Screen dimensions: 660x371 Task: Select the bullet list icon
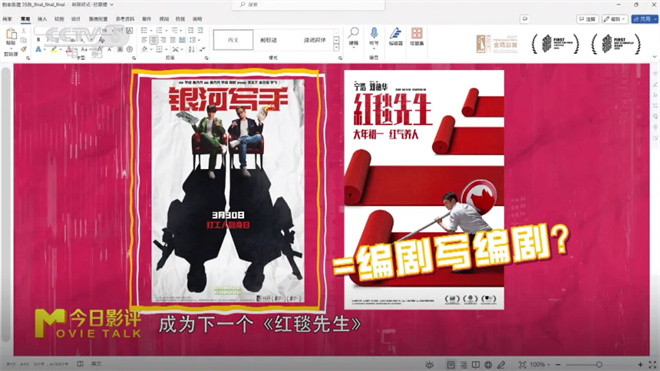(144, 30)
